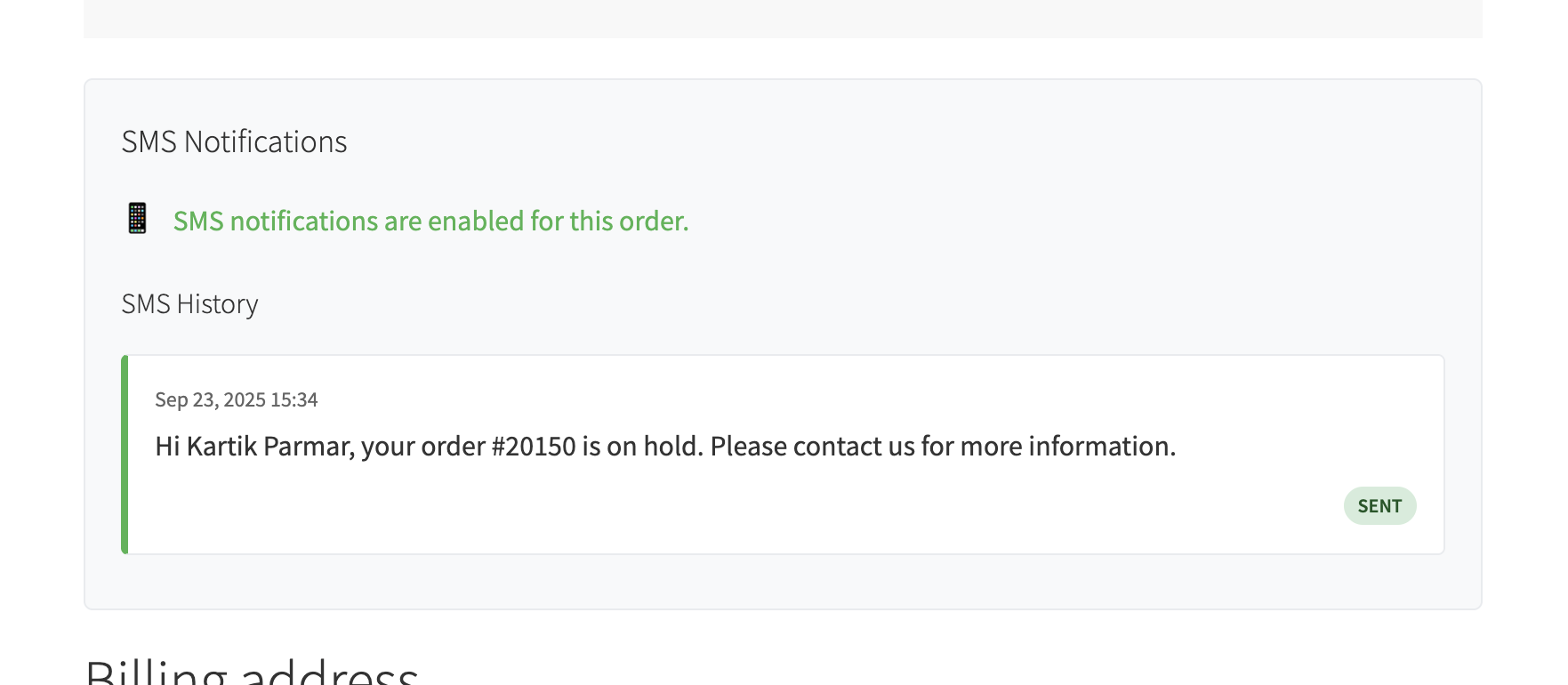Click the Sep 23, 2025 date in the timestamp
This screenshot has height=685, width=1568.
[210, 400]
